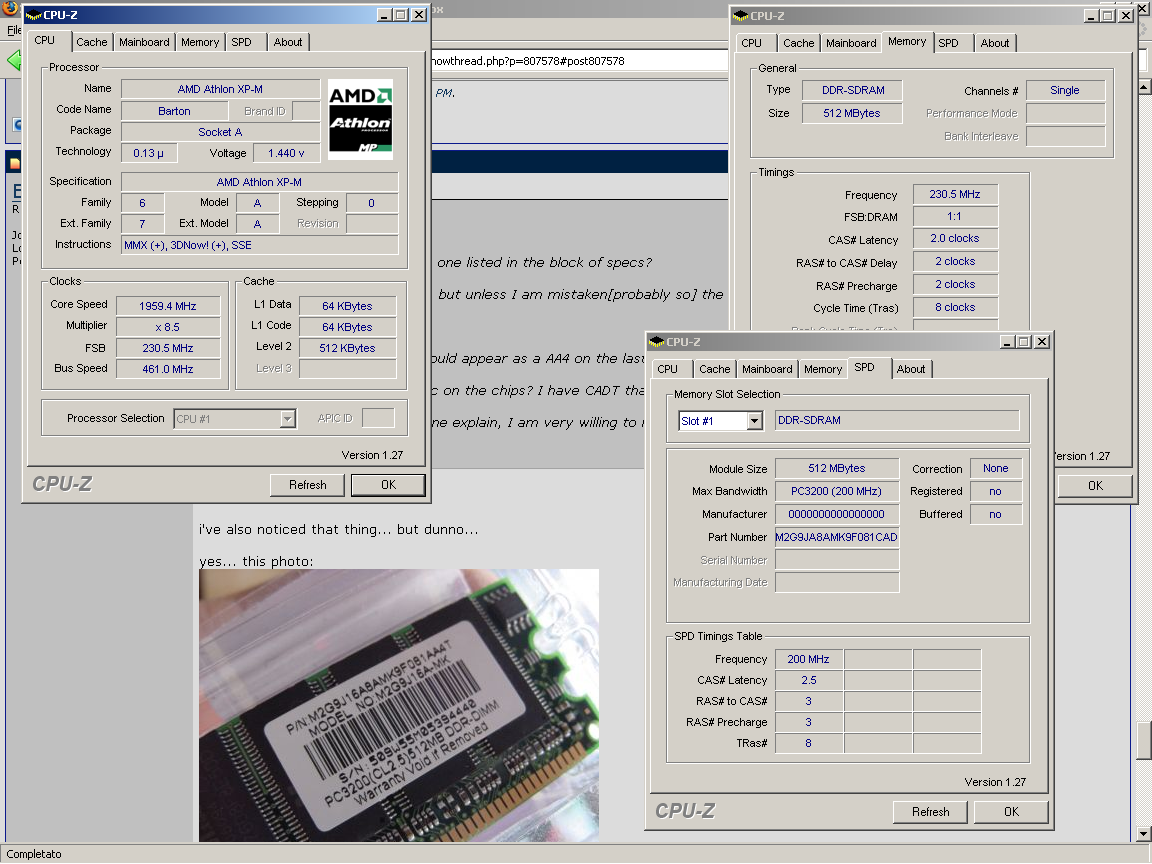Click the Package value Socket A
This screenshot has height=864, width=1152.
pos(220,132)
